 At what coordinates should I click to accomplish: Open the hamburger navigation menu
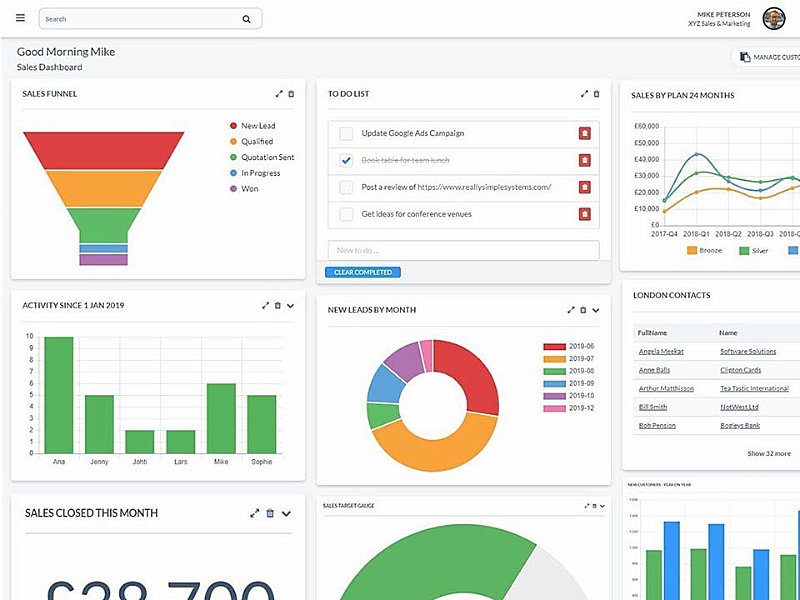[20, 18]
